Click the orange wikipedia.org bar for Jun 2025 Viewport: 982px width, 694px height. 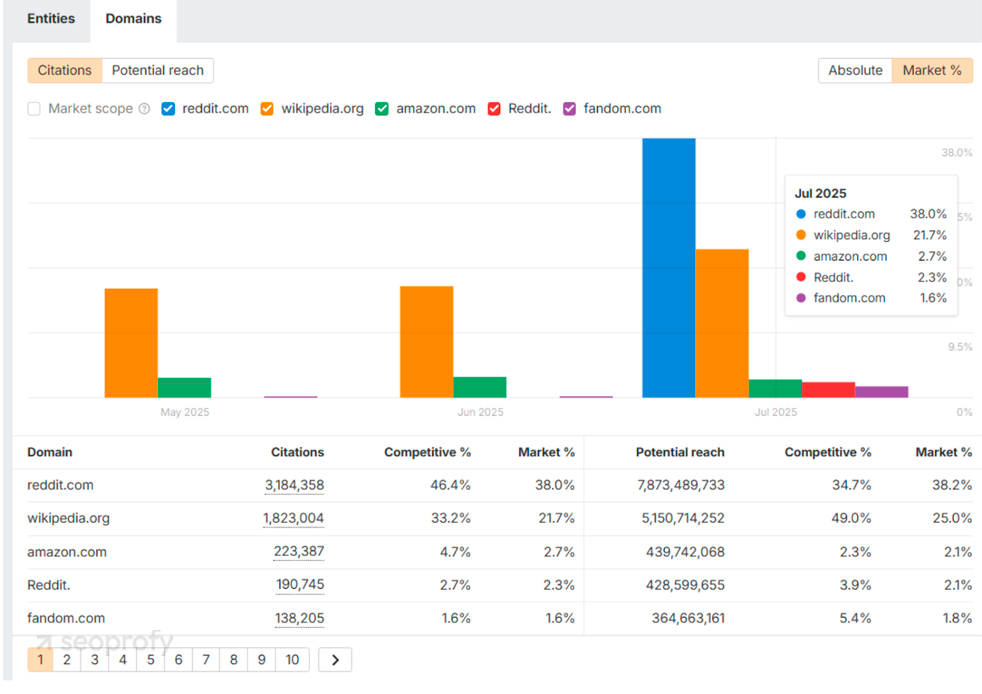click(x=426, y=342)
